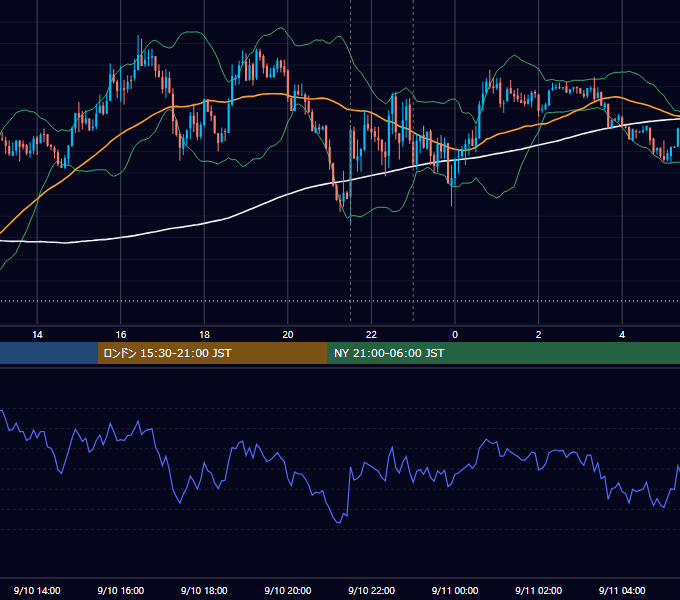Click the 9/10 22:00 time label
The height and width of the screenshot is (600, 680).
[x=372, y=590]
